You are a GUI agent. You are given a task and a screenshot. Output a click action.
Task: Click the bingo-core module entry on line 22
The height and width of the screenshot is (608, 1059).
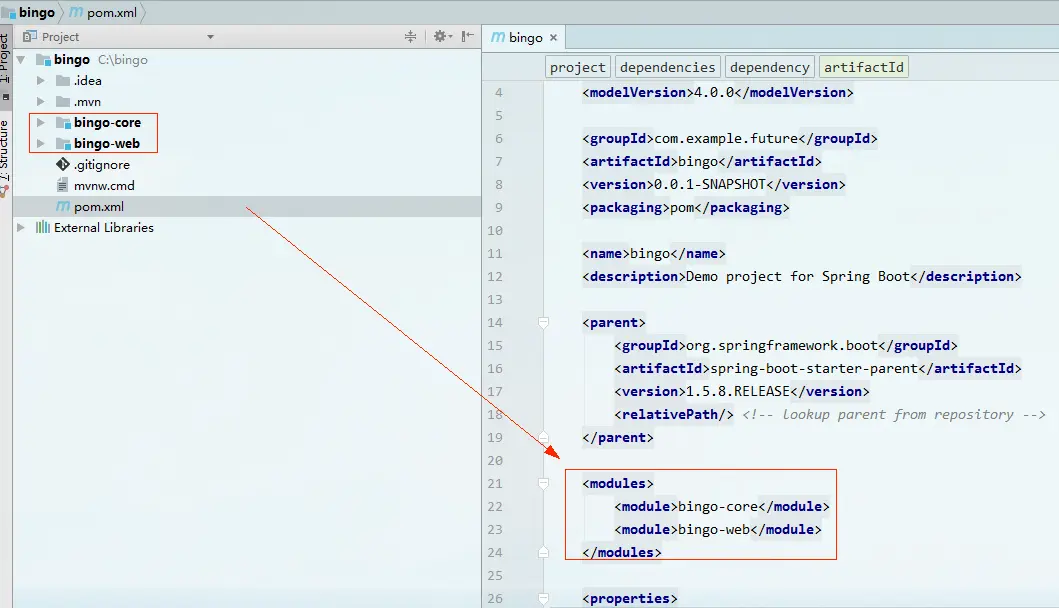[x=721, y=506]
